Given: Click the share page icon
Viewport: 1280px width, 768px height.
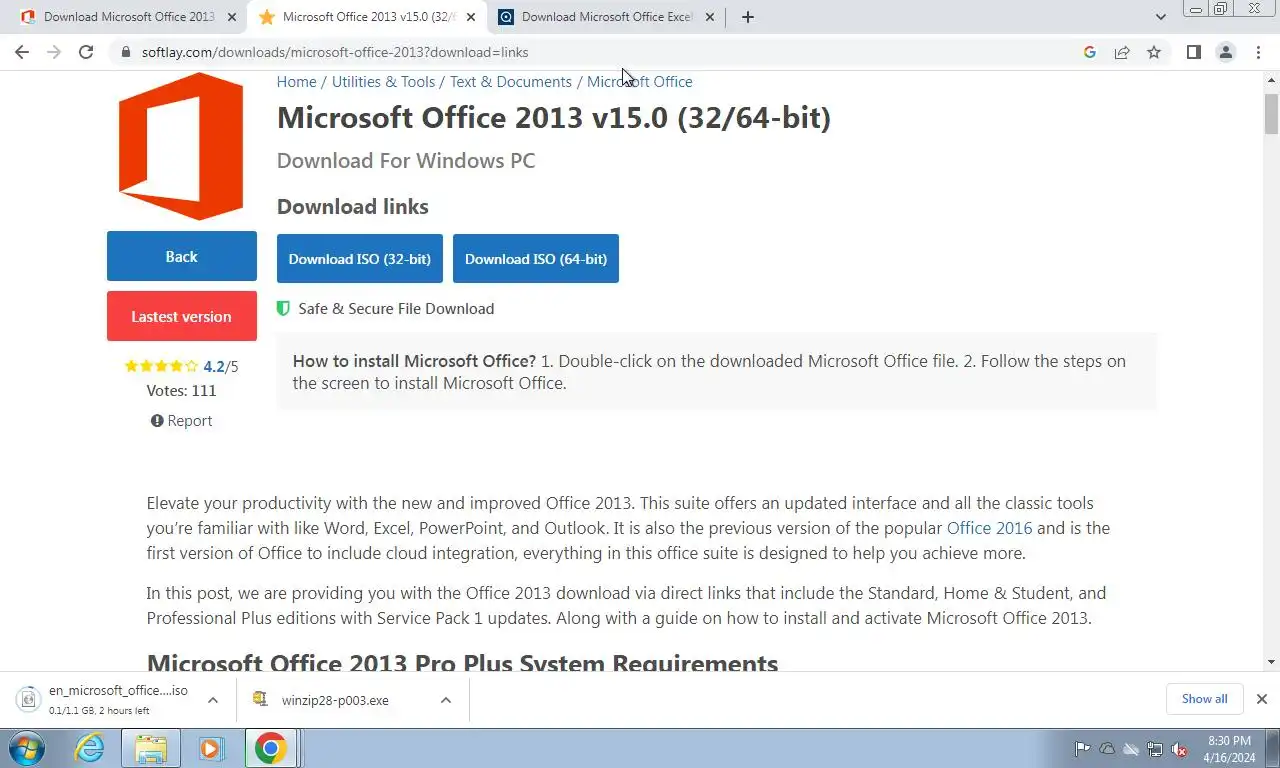Looking at the screenshot, I should 1122,52.
